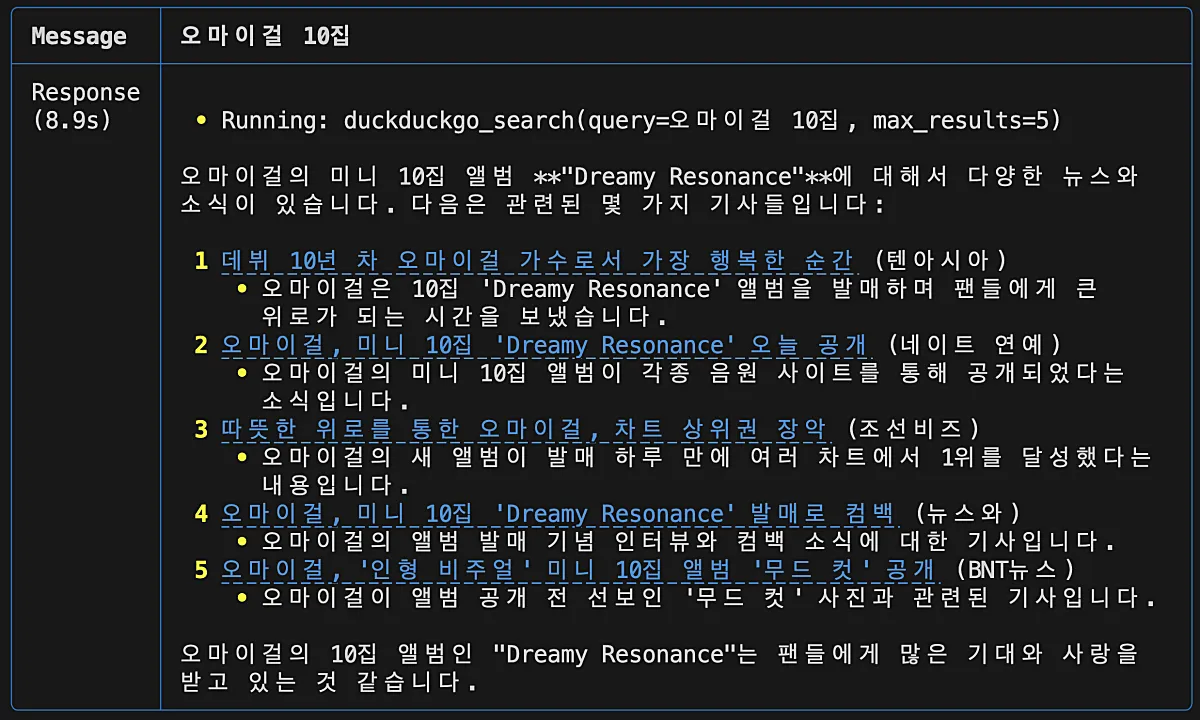This screenshot has height=720, width=1200.
Task: Open link '오마이걸, 인형 비주얼 미니 10집 앨범 무드 컷 공개'
Action: coord(579,570)
